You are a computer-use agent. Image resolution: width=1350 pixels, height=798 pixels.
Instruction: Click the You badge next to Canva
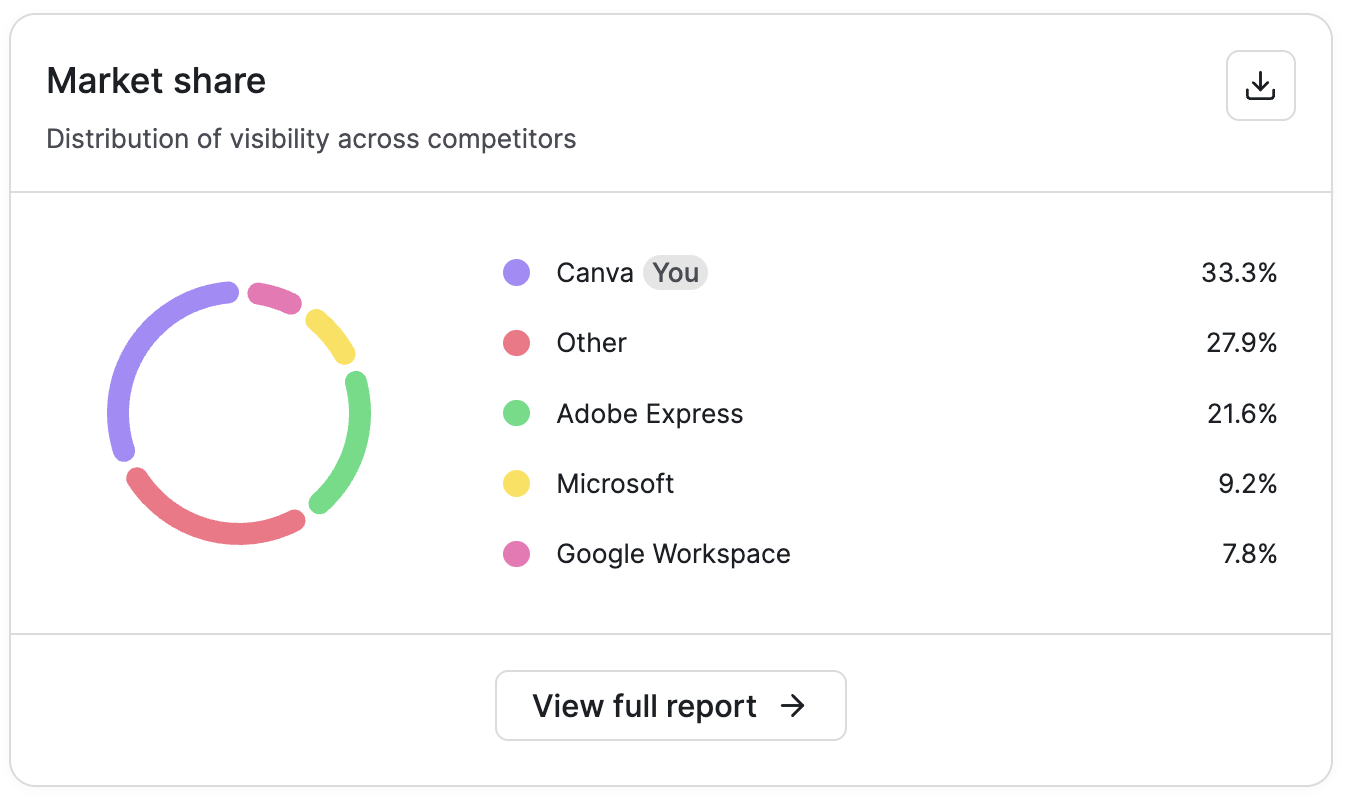coord(675,273)
